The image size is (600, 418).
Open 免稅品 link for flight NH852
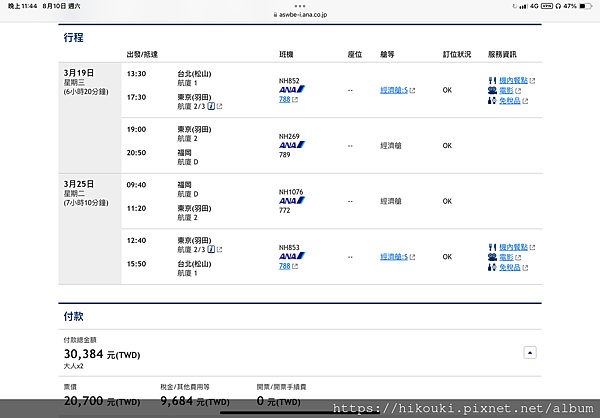[x=510, y=101]
